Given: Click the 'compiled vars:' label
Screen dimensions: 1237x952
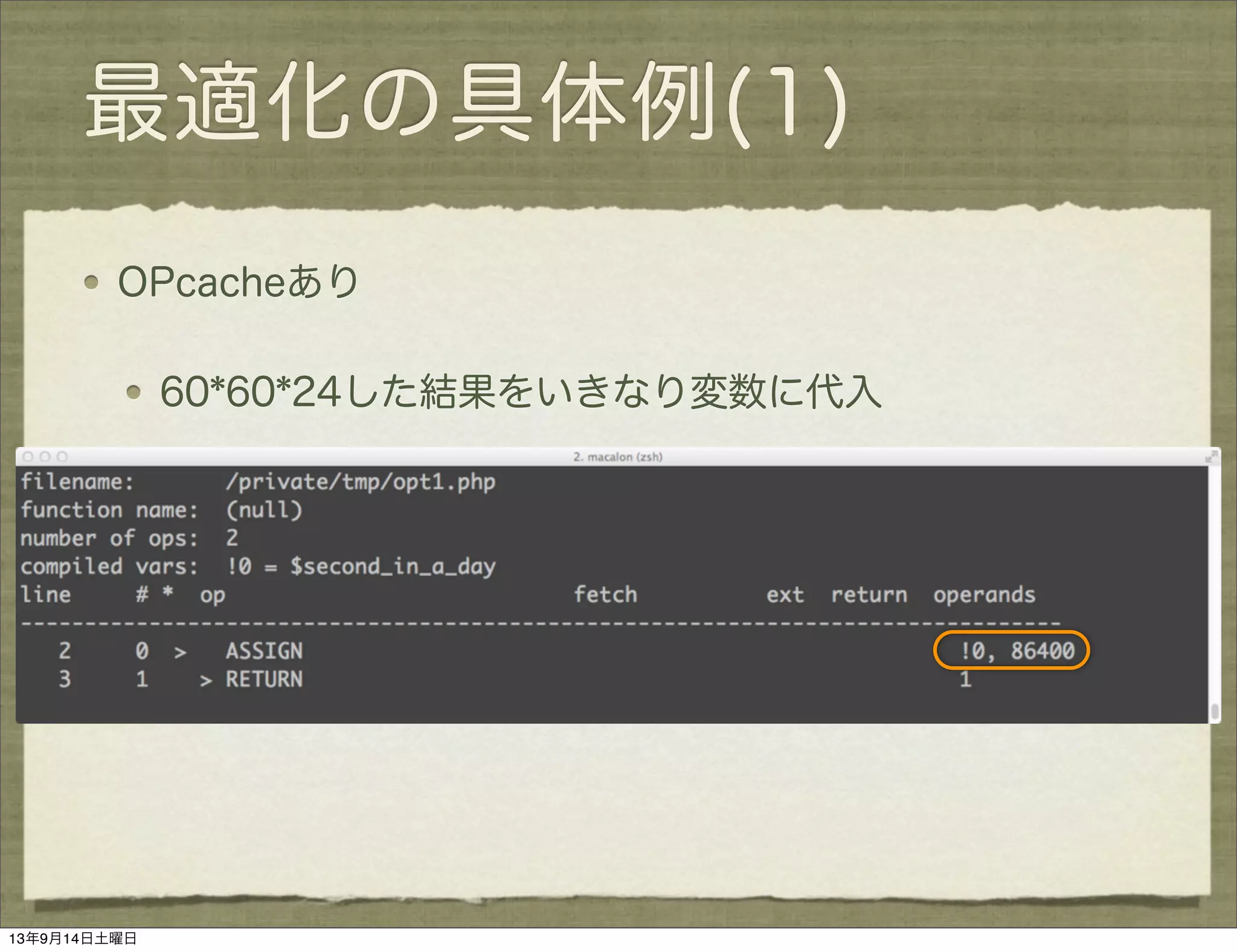Looking at the screenshot, I should click(109, 567).
